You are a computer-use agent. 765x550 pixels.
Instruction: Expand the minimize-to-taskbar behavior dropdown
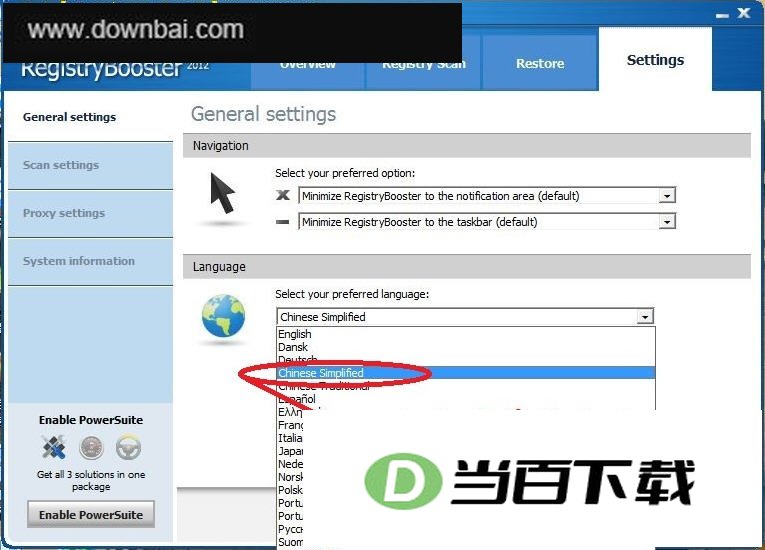point(666,222)
